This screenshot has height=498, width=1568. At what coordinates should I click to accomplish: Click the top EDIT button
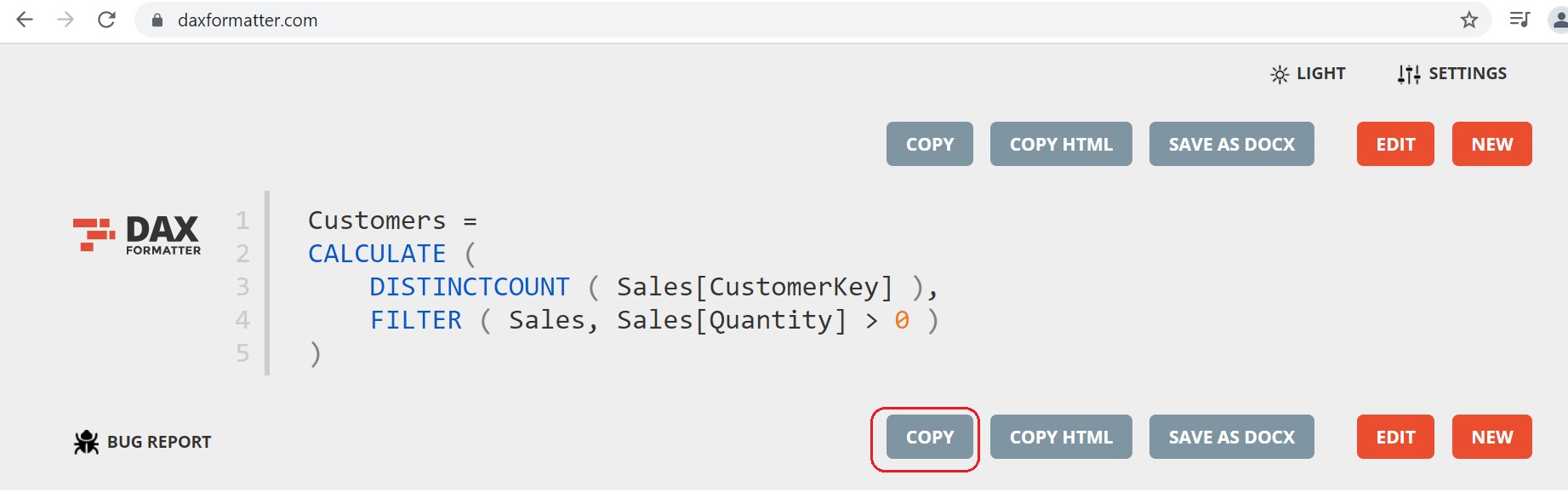tap(1395, 144)
